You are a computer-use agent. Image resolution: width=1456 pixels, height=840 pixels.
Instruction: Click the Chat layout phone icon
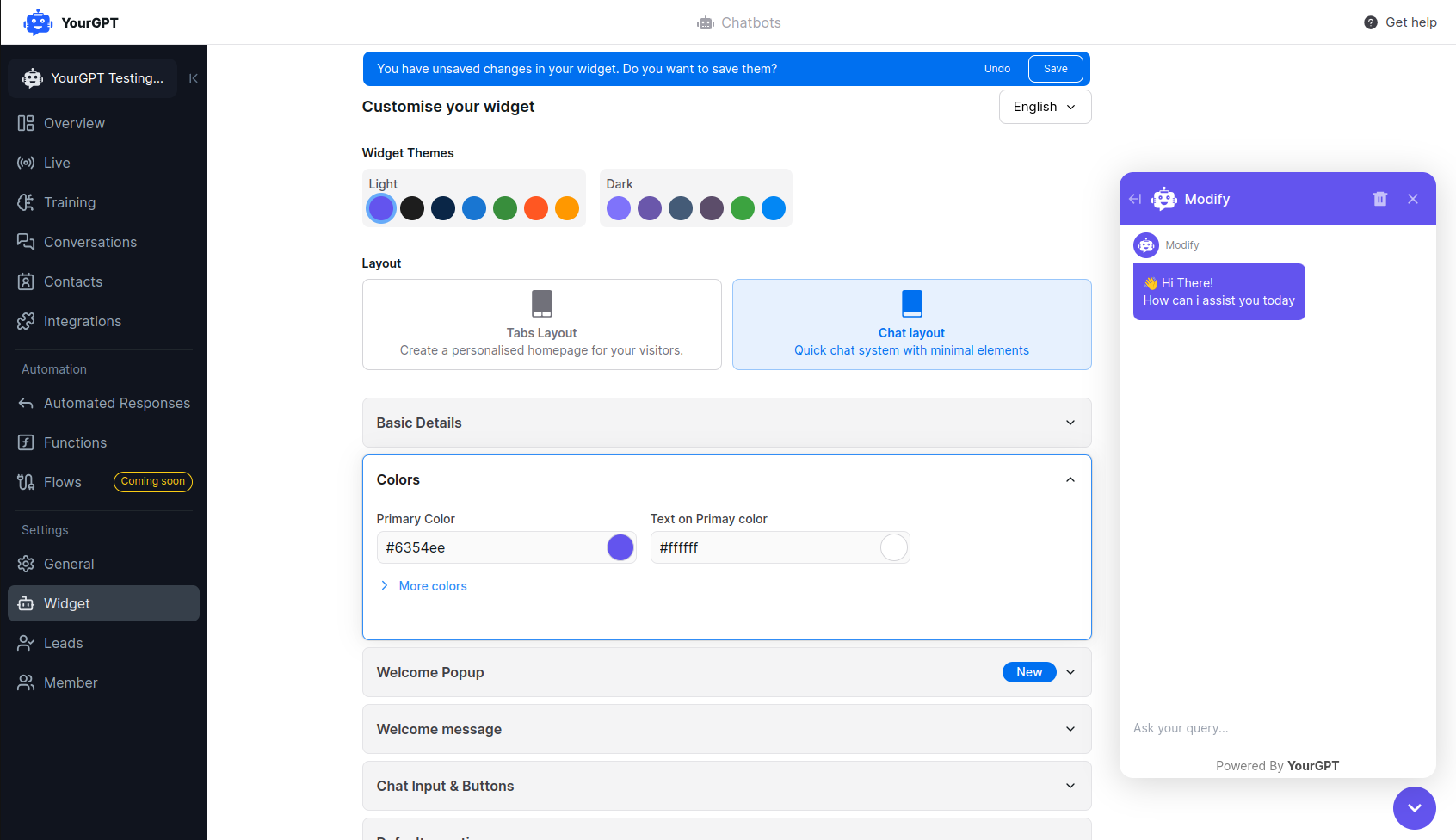click(912, 304)
